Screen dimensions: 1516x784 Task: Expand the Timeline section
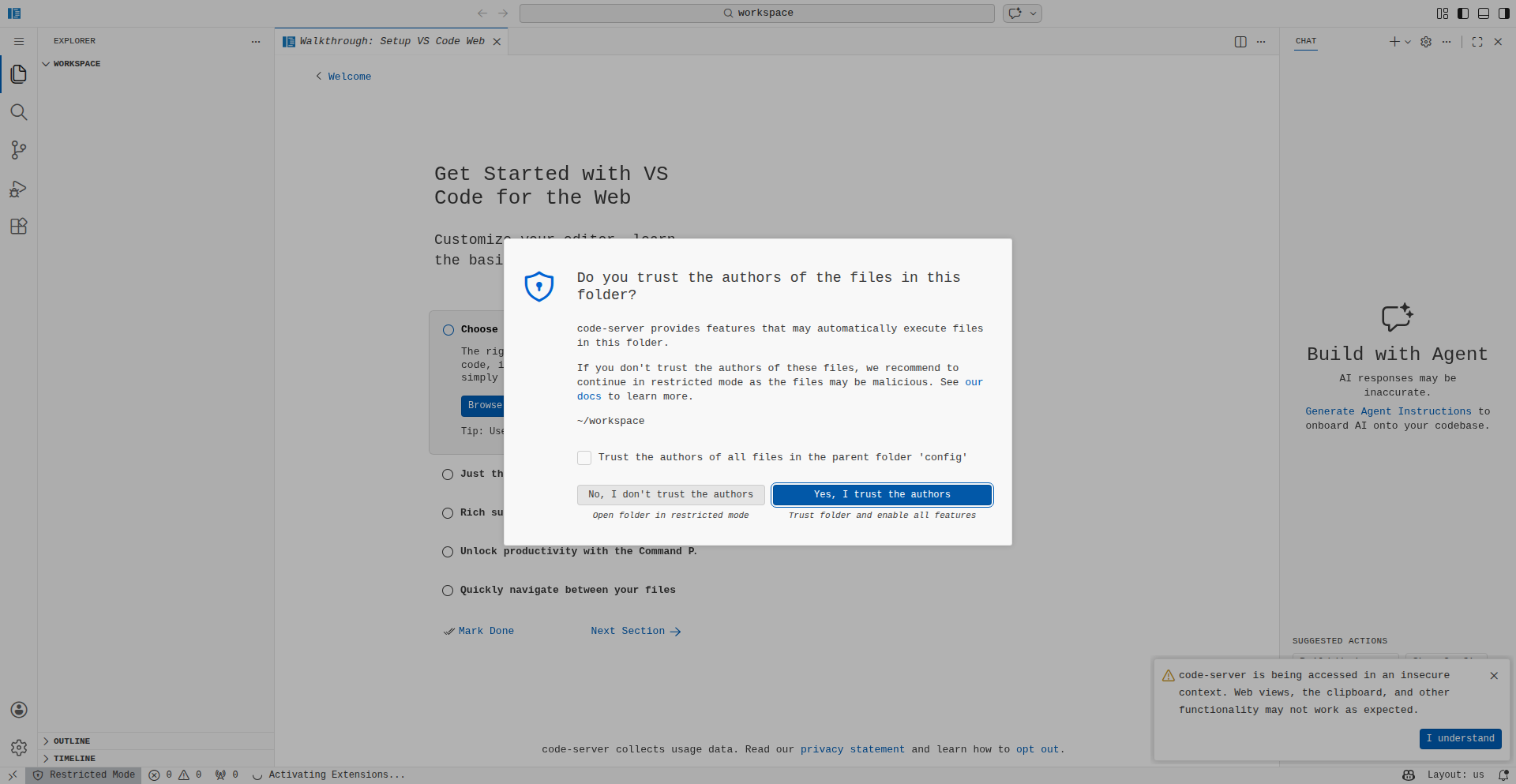pyautogui.click(x=73, y=759)
